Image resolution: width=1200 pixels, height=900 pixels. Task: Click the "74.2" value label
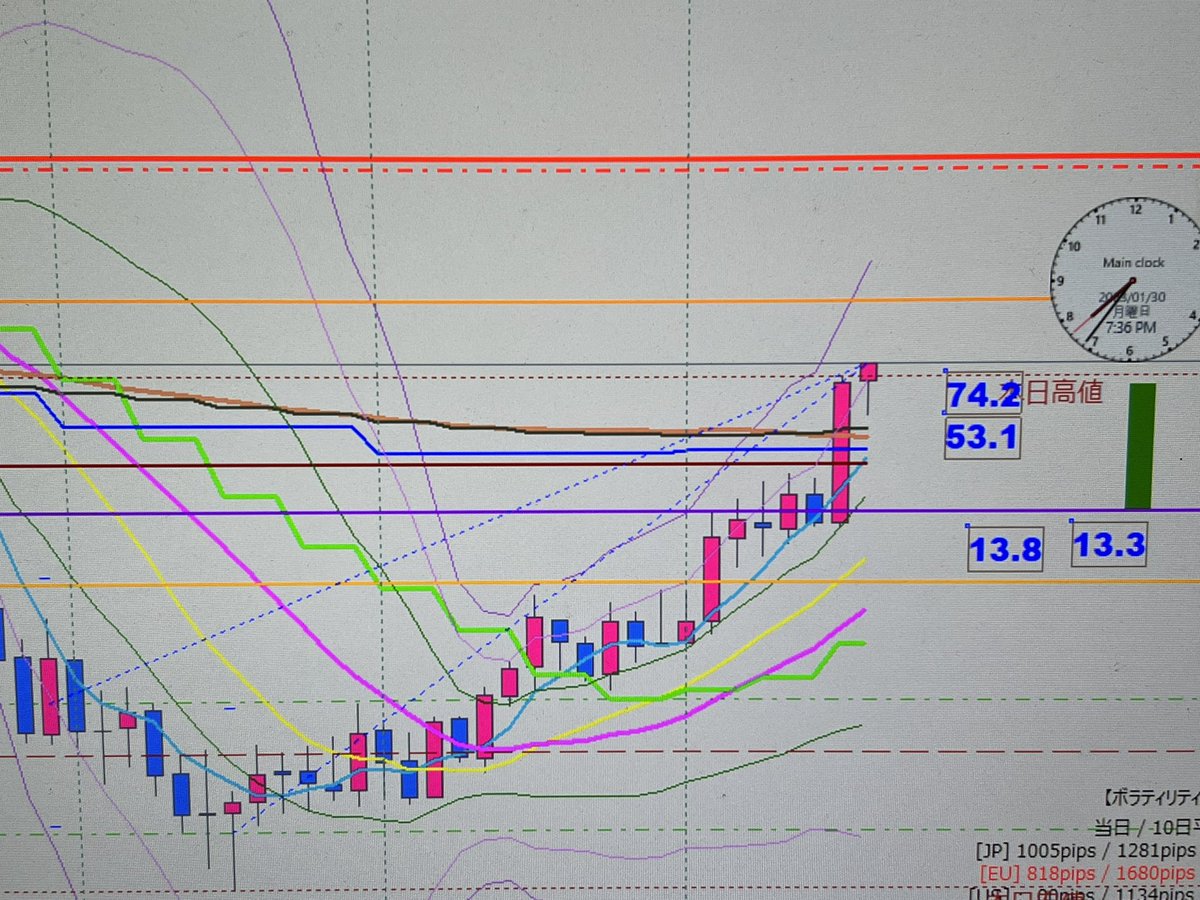click(x=983, y=395)
